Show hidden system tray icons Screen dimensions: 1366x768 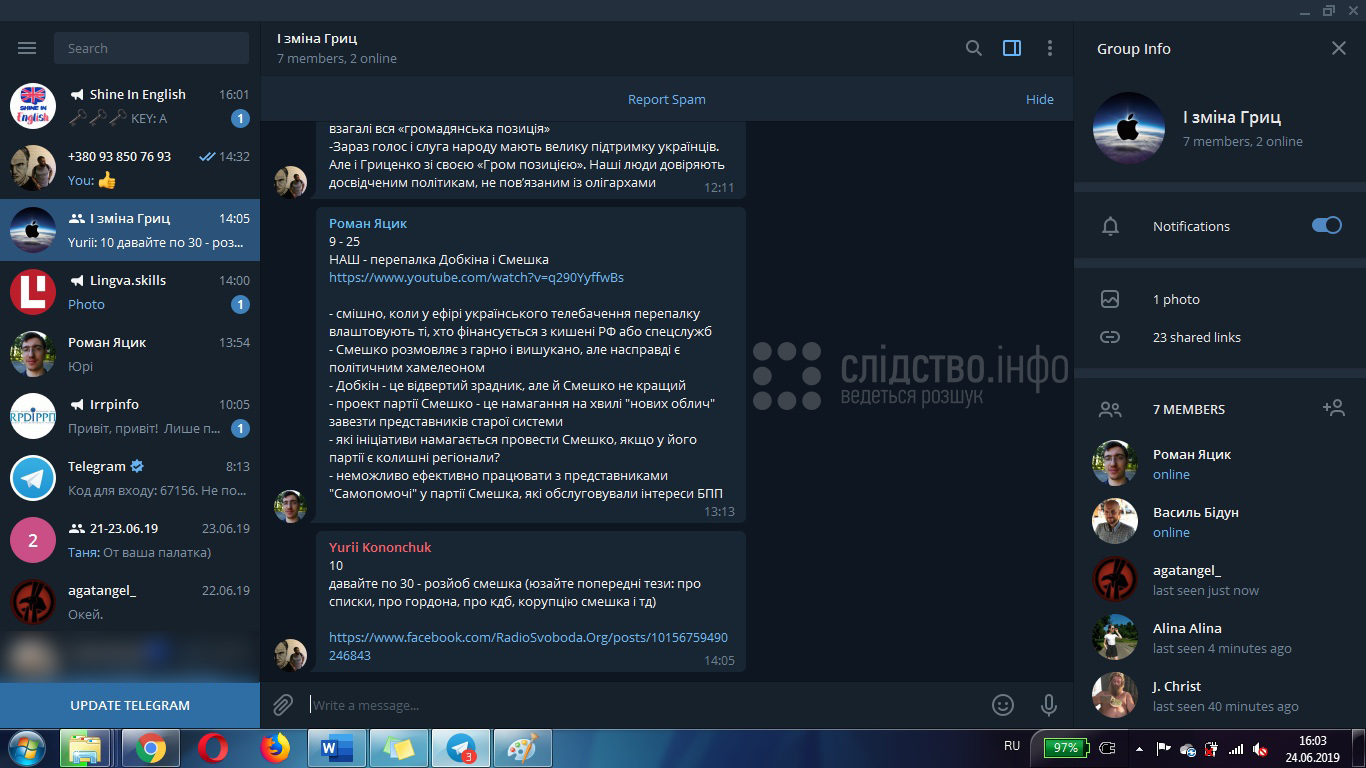(1139, 748)
